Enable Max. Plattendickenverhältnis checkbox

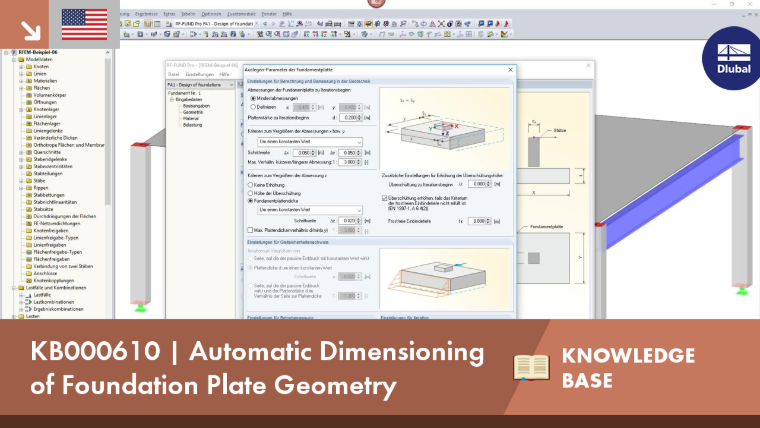tap(251, 230)
